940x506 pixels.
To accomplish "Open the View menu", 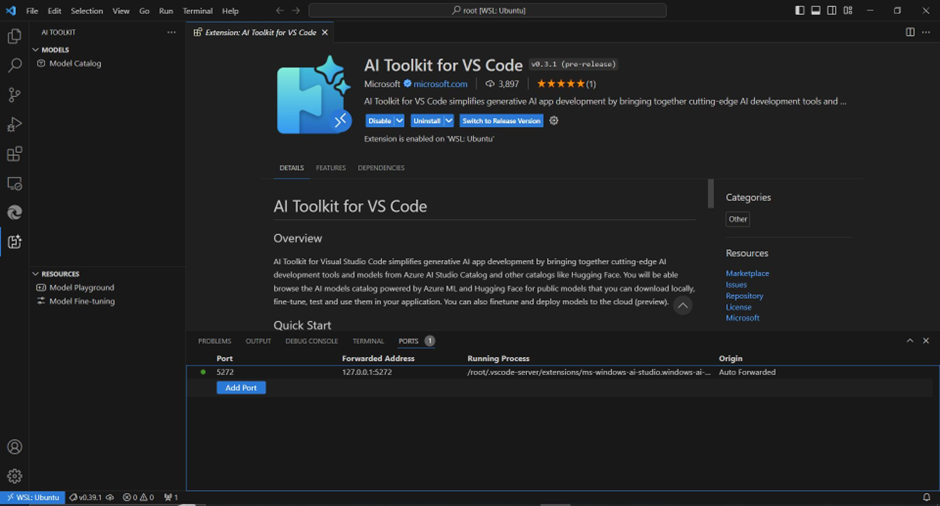I will [121, 11].
